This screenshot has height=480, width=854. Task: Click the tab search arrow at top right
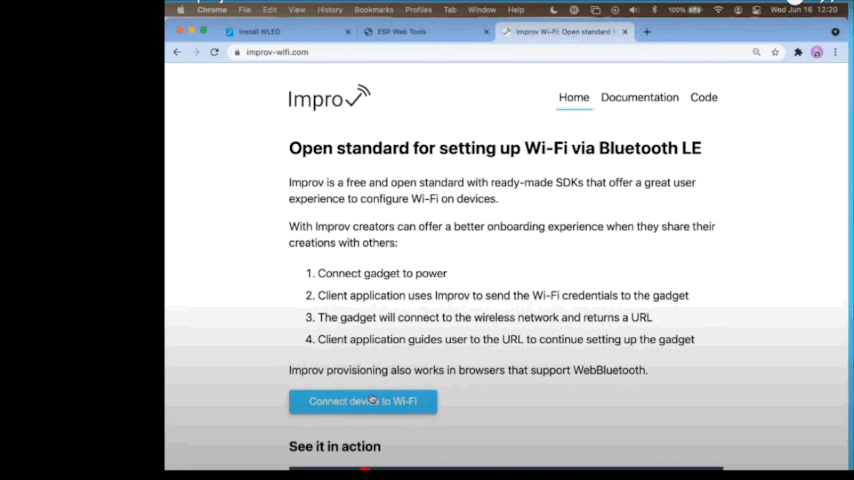click(835, 32)
